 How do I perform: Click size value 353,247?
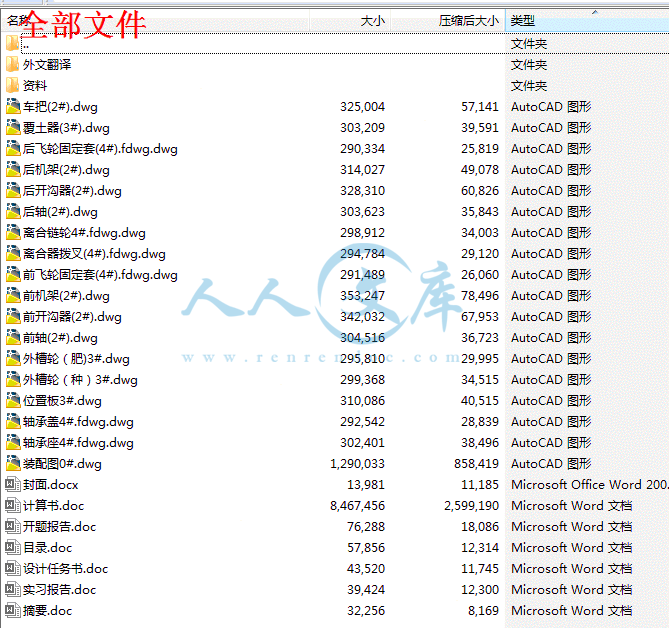[363, 296]
